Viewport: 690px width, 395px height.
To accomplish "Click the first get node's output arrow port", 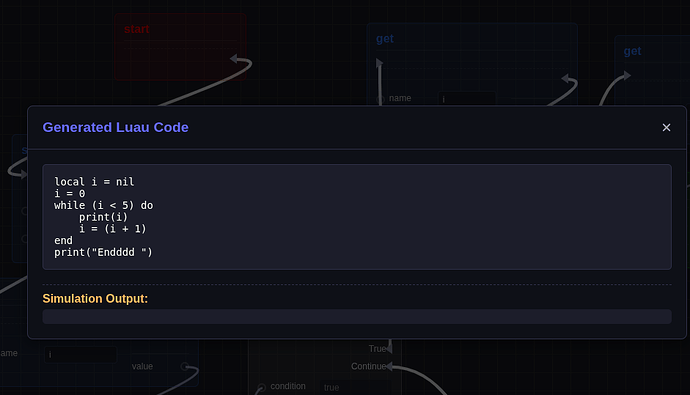I will click(565, 78).
